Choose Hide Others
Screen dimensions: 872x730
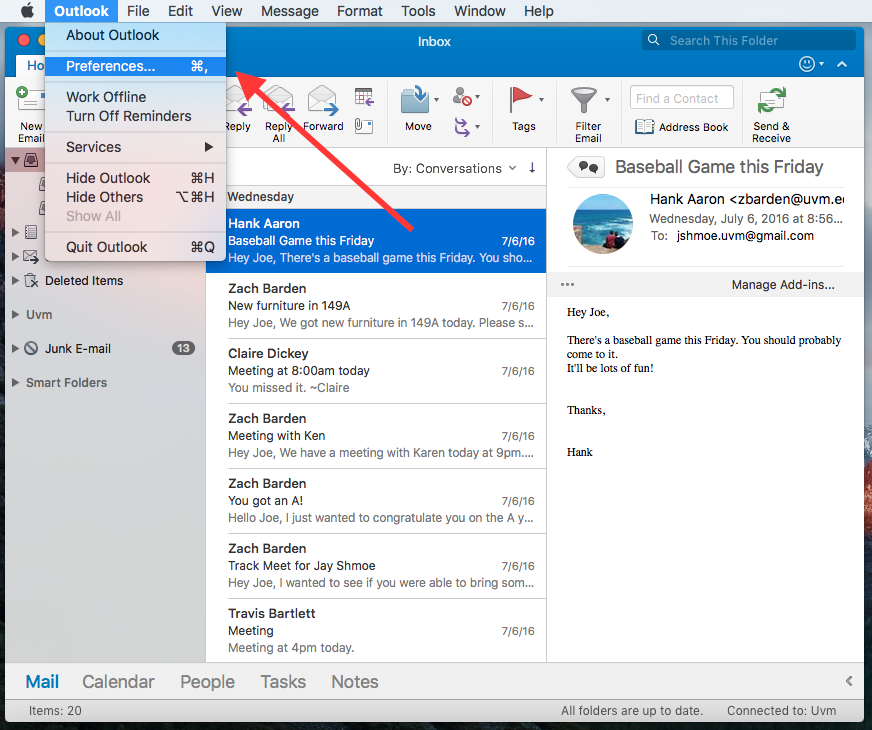pyautogui.click(x=136, y=197)
